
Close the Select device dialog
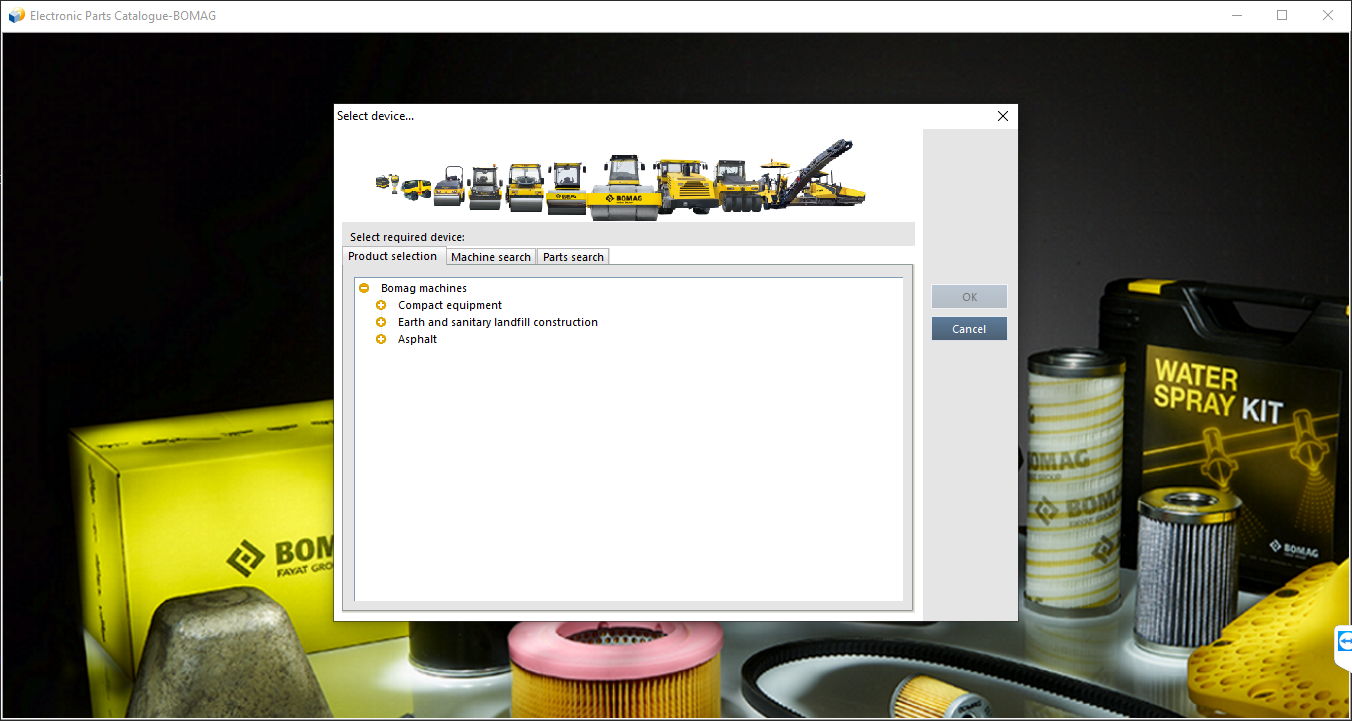pyautogui.click(x=1002, y=115)
